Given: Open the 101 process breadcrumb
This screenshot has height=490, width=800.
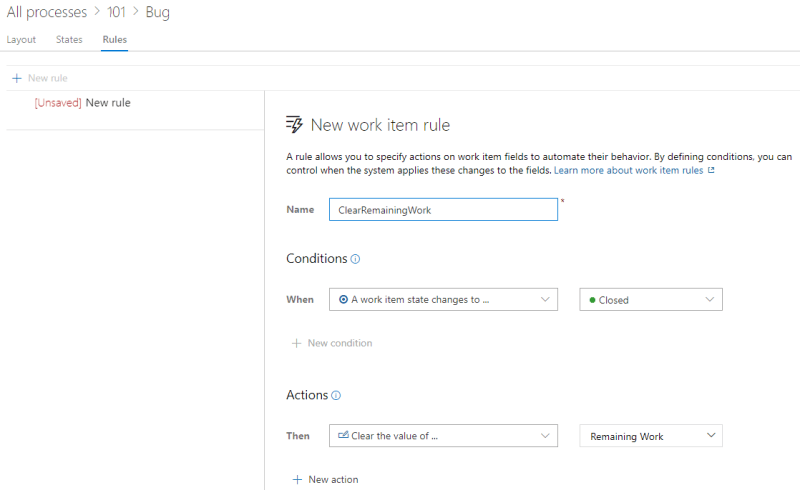Looking at the screenshot, I should point(116,12).
